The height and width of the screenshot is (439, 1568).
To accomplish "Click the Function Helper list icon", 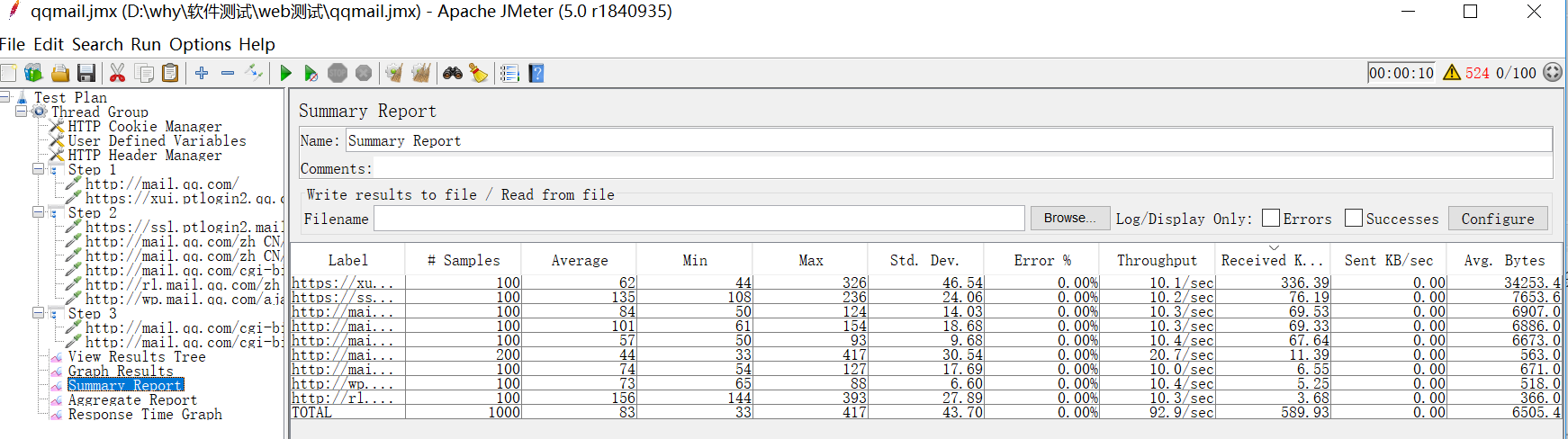I will click(x=509, y=73).
